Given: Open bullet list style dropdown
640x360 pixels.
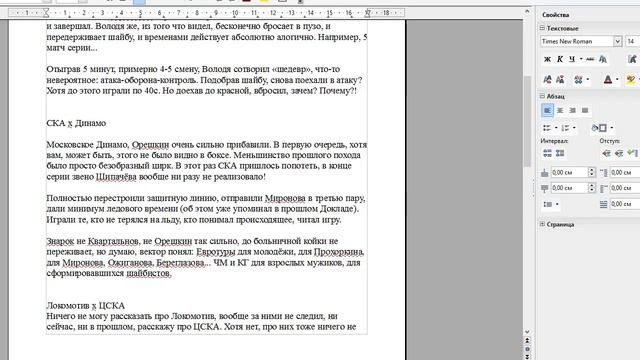Looking at the screenshot, I should click(556, 128).
